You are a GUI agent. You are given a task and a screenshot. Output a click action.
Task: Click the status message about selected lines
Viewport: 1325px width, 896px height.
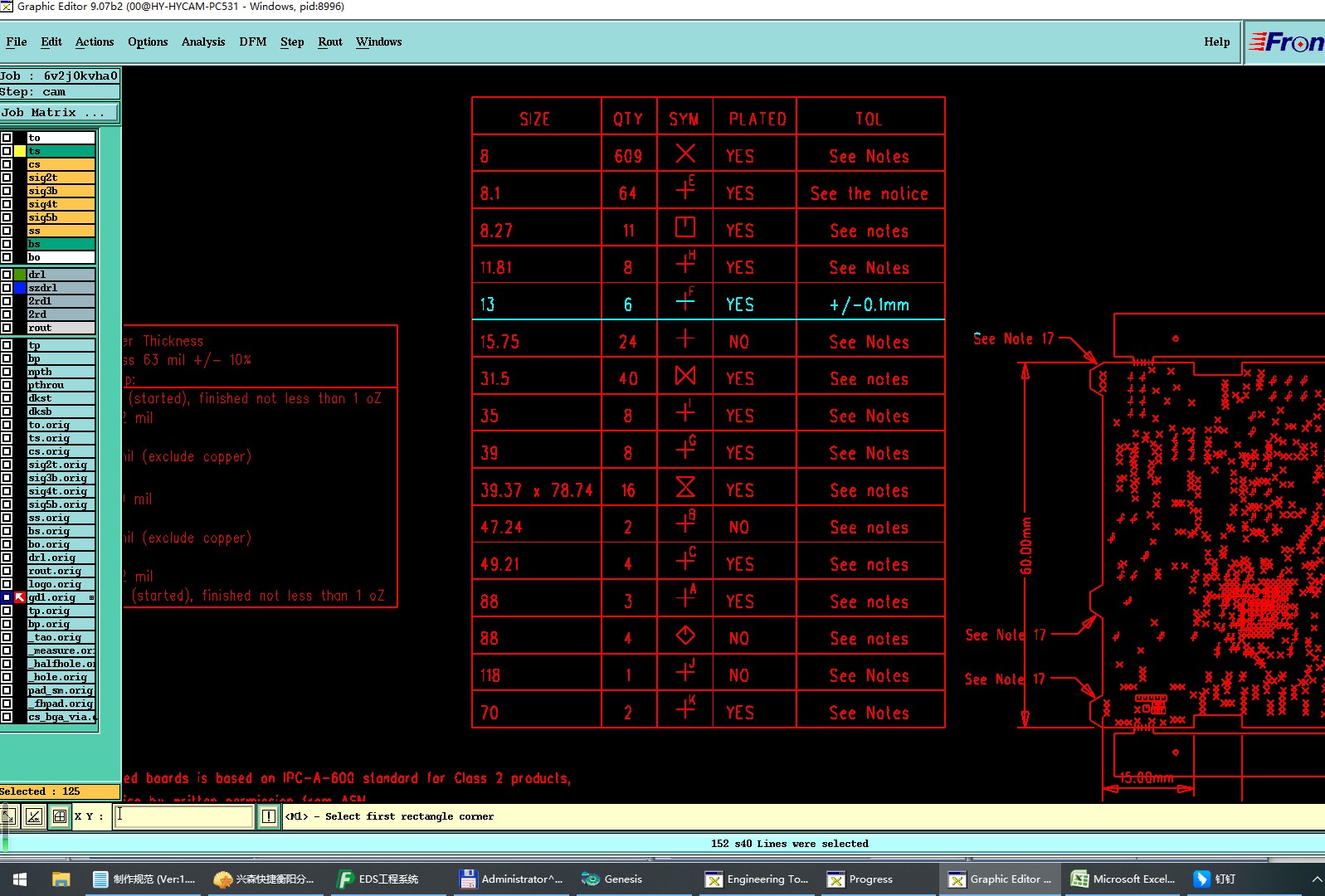[789, 844]
